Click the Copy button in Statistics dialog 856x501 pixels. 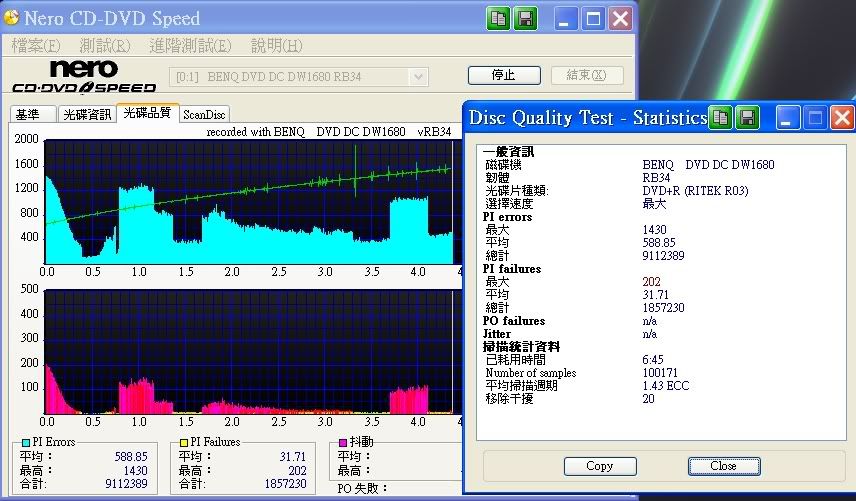tap(600, 466)
